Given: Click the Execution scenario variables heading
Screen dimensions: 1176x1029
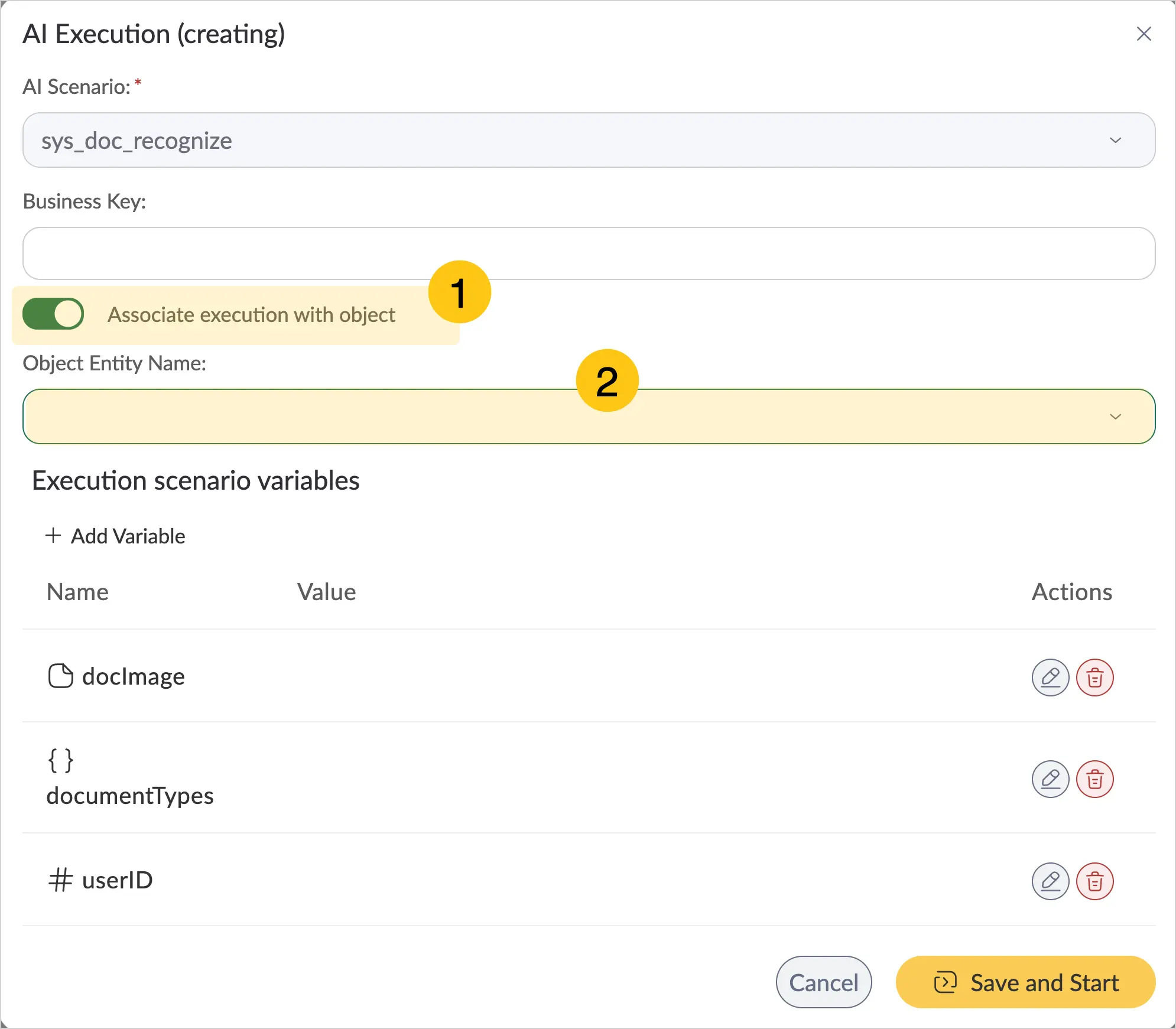Looking at the screenshot, I should pyautogui.click(x=196, y=481).
